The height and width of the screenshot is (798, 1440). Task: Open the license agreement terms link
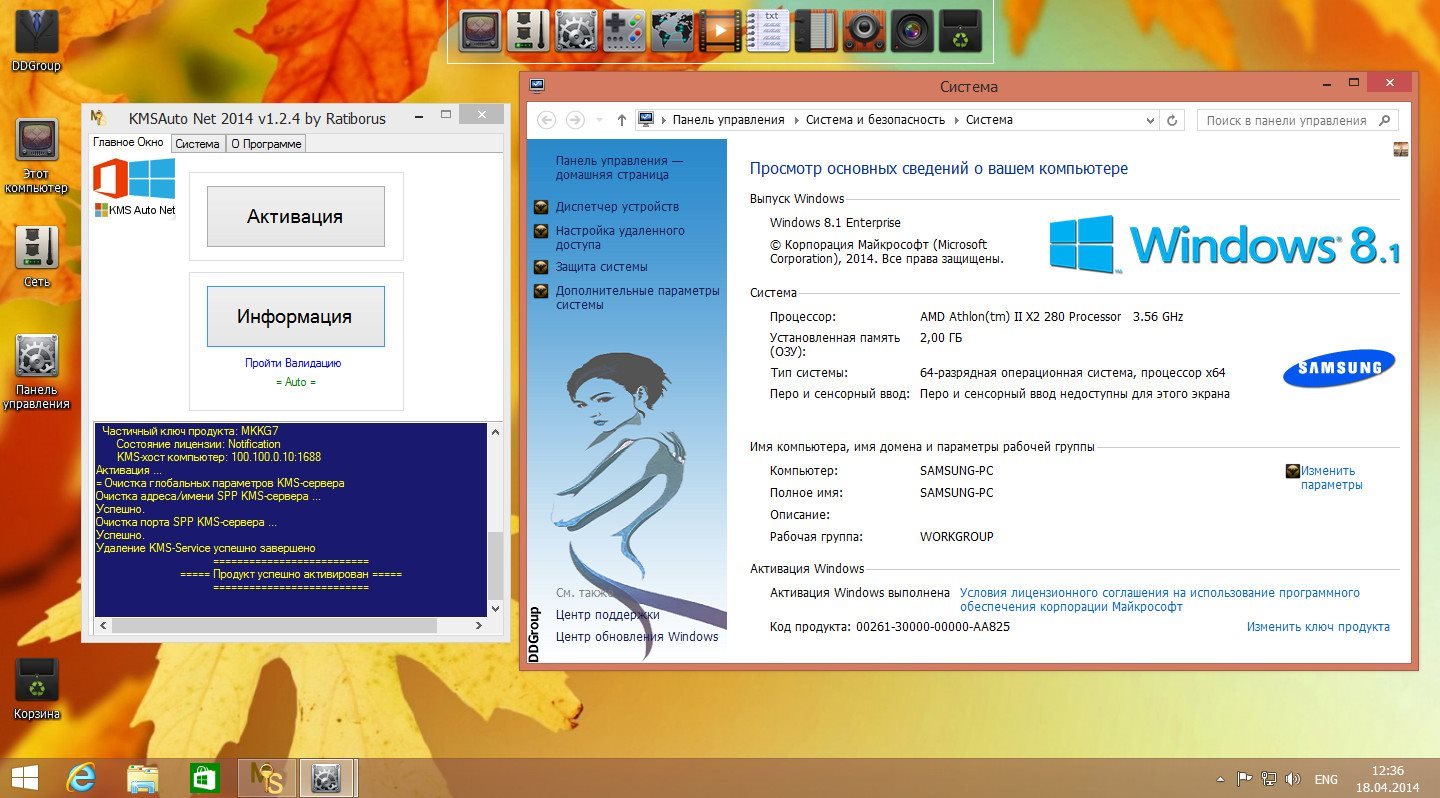point(1160,600)
